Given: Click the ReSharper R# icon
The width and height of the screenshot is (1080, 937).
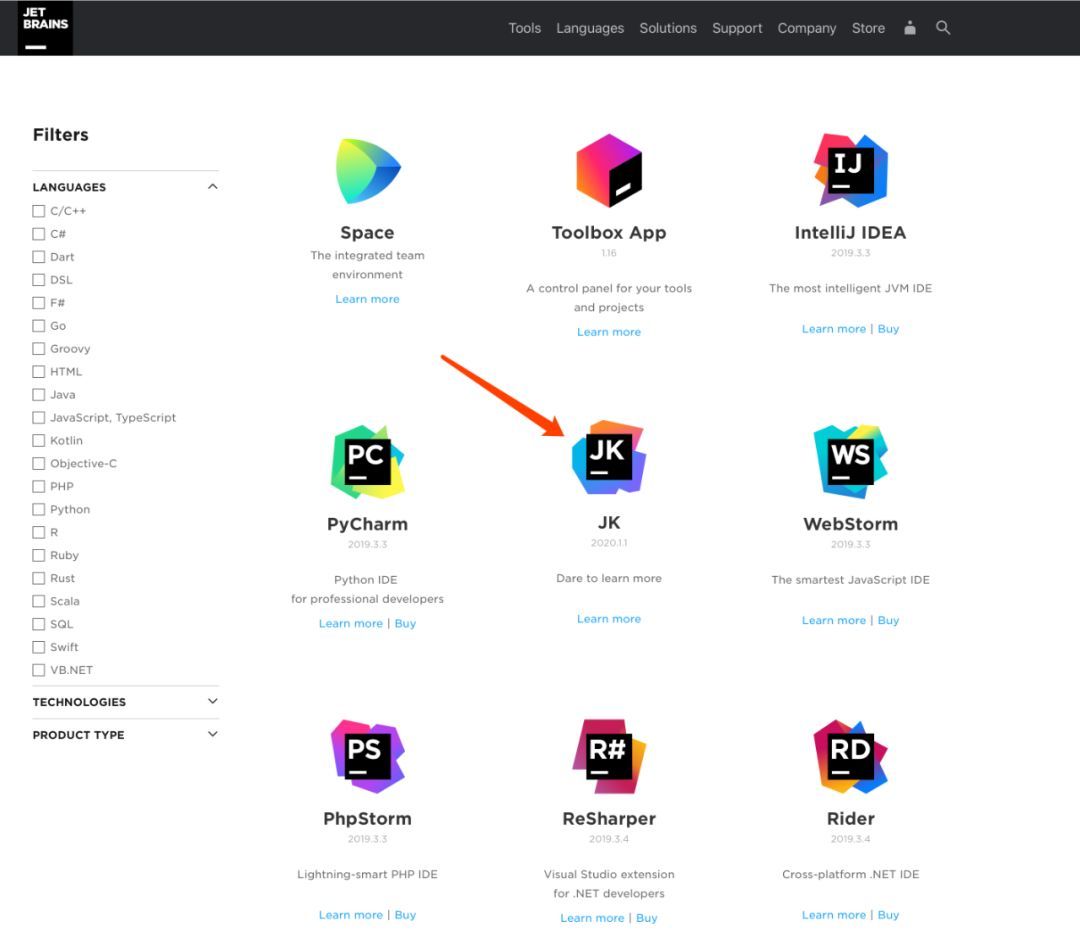Looking at the screenshot, I should click(x=608, y=756).
